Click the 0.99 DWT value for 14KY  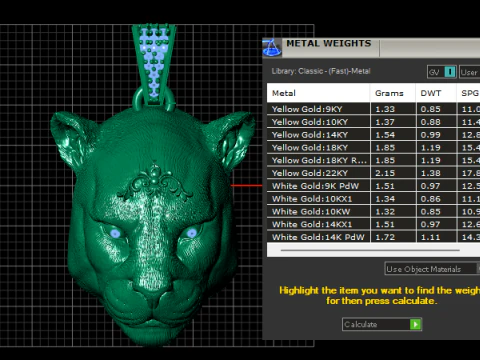pyautogui.click(x=430, y=135)
